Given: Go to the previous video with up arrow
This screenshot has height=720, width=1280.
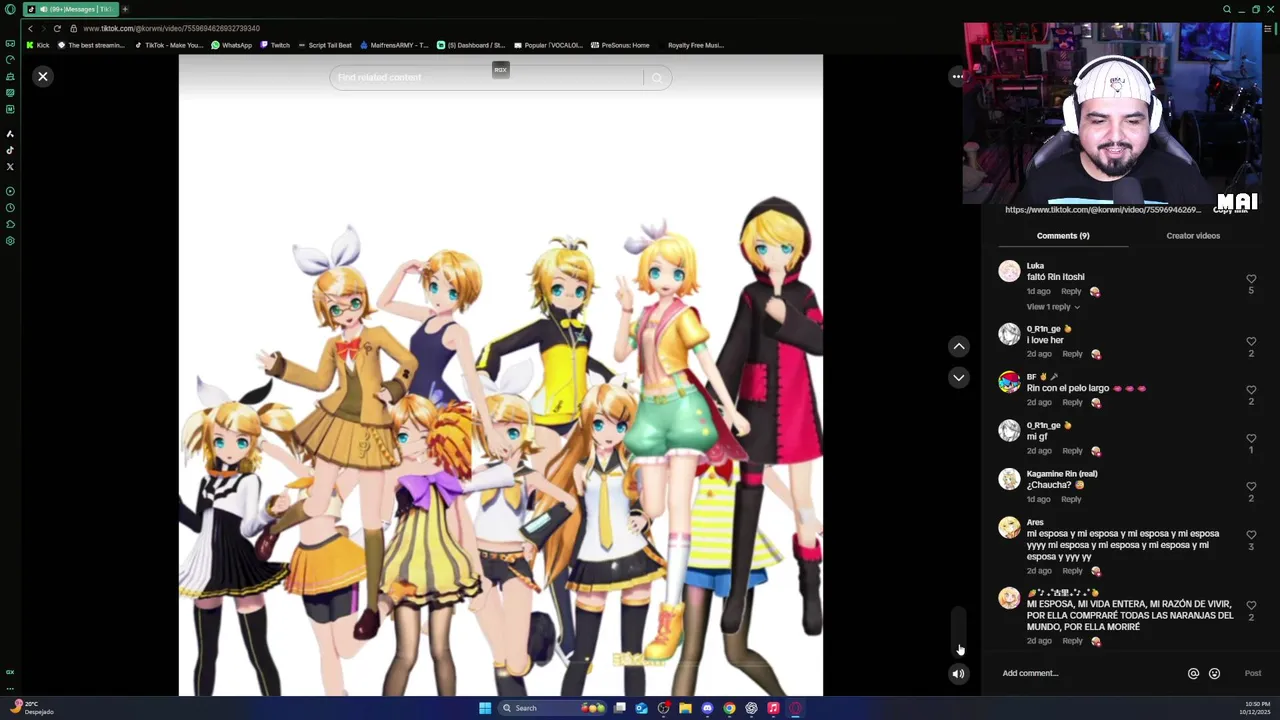Looking at the screenshot, I should [959, 346].
